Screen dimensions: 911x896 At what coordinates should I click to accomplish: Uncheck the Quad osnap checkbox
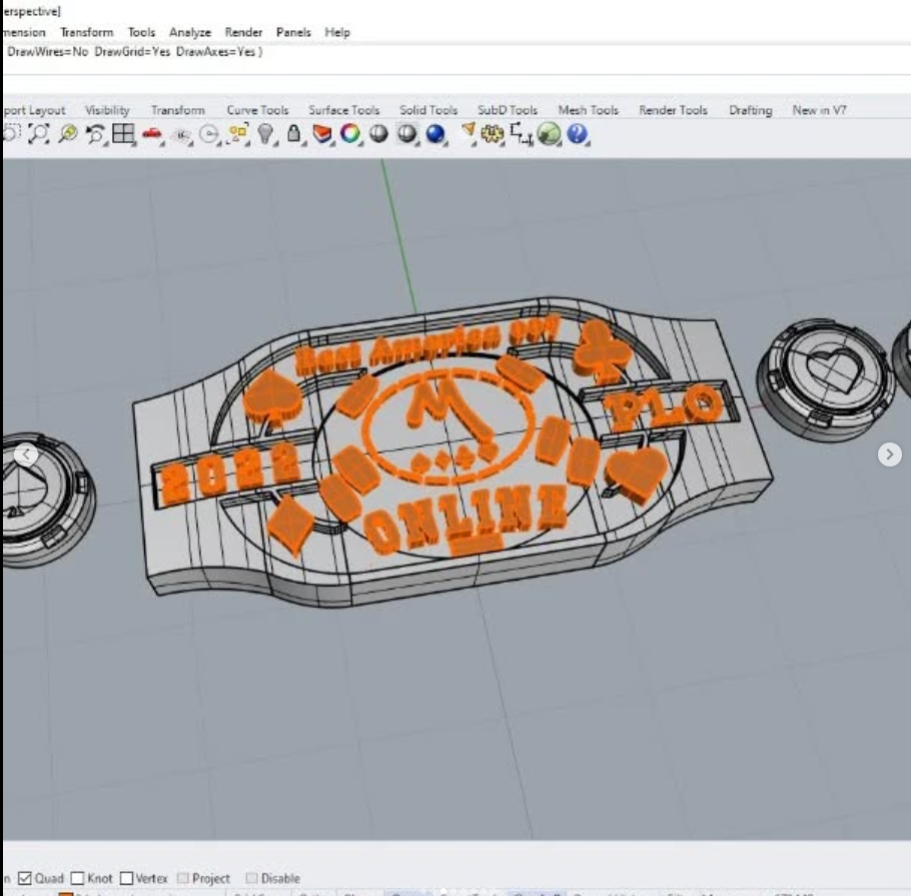coord(26,878)
